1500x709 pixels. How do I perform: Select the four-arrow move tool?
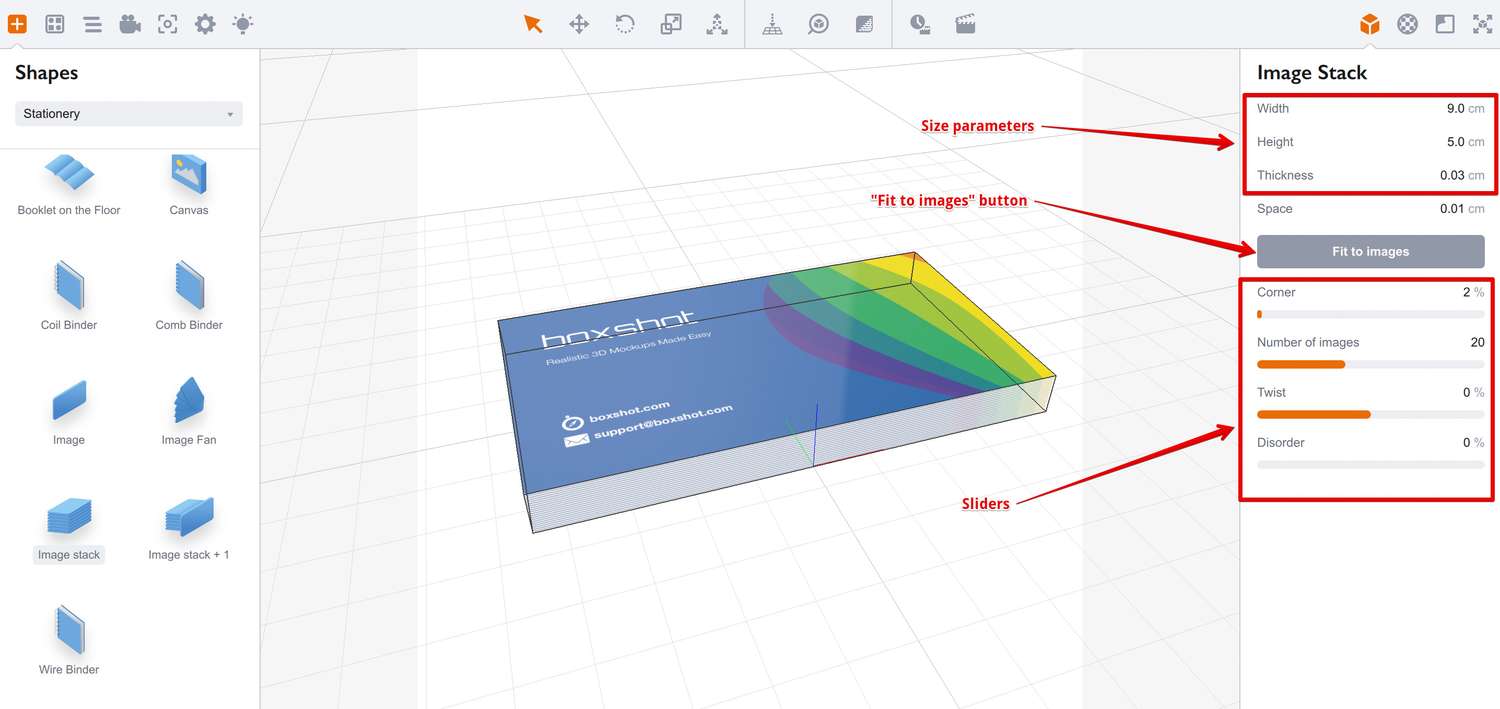coord(579,24)
